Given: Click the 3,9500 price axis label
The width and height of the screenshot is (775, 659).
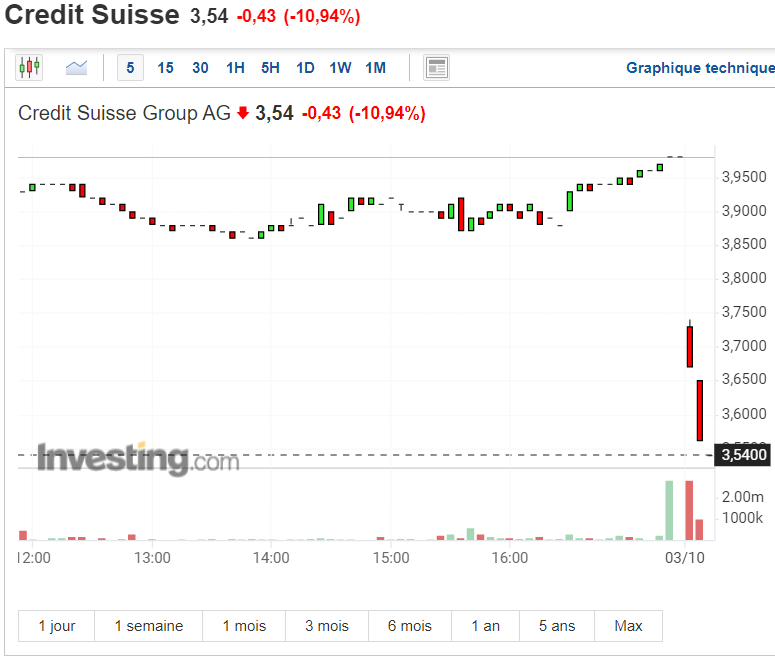Looking at the screenshot, I should click(744, 177).
